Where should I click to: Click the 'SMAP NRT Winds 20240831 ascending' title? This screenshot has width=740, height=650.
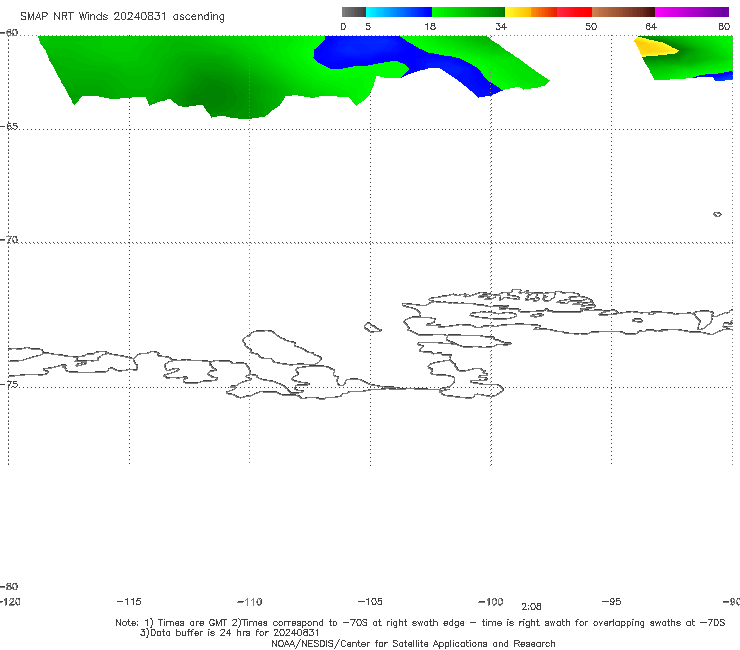122,16
